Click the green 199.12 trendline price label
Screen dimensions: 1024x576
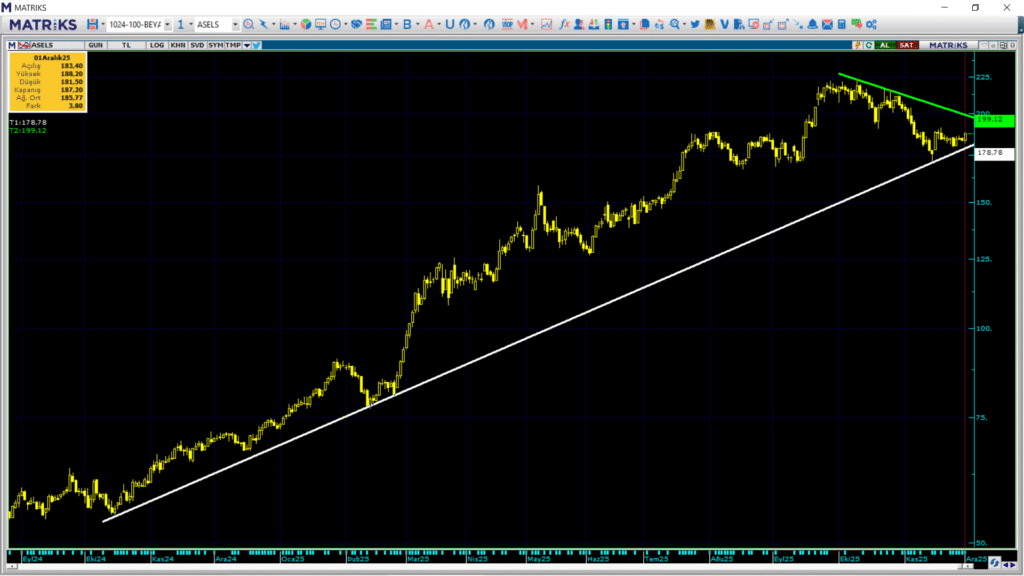(x=993, y=119)
